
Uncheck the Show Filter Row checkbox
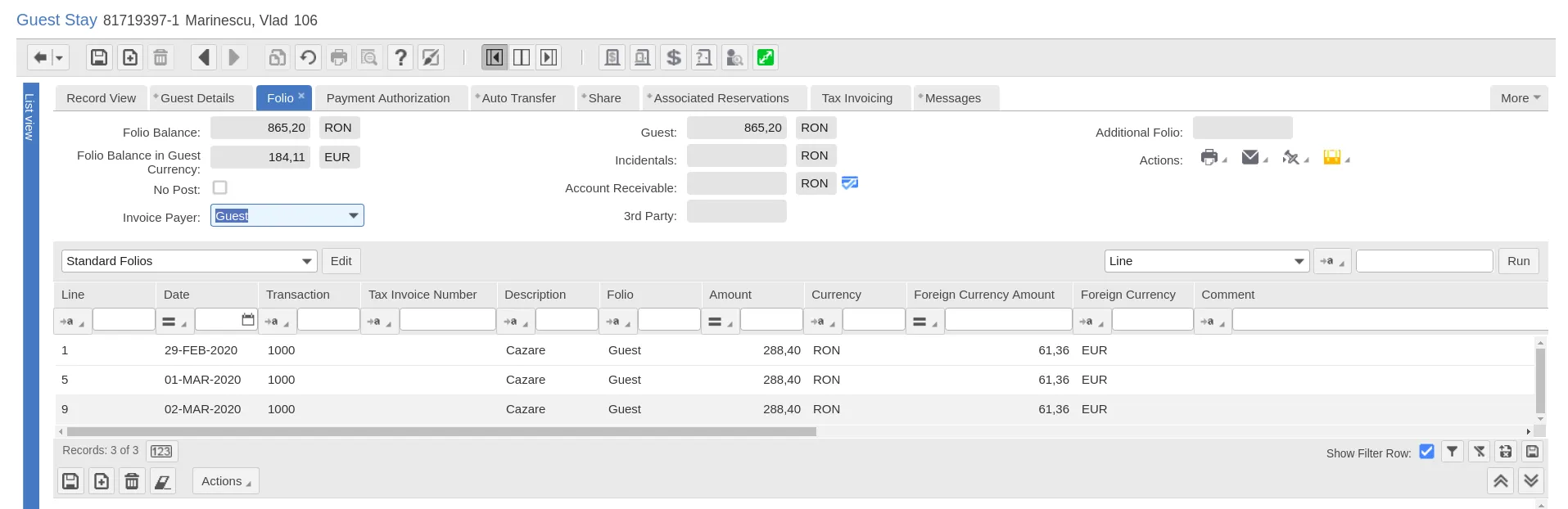(x=1426, y=451)
